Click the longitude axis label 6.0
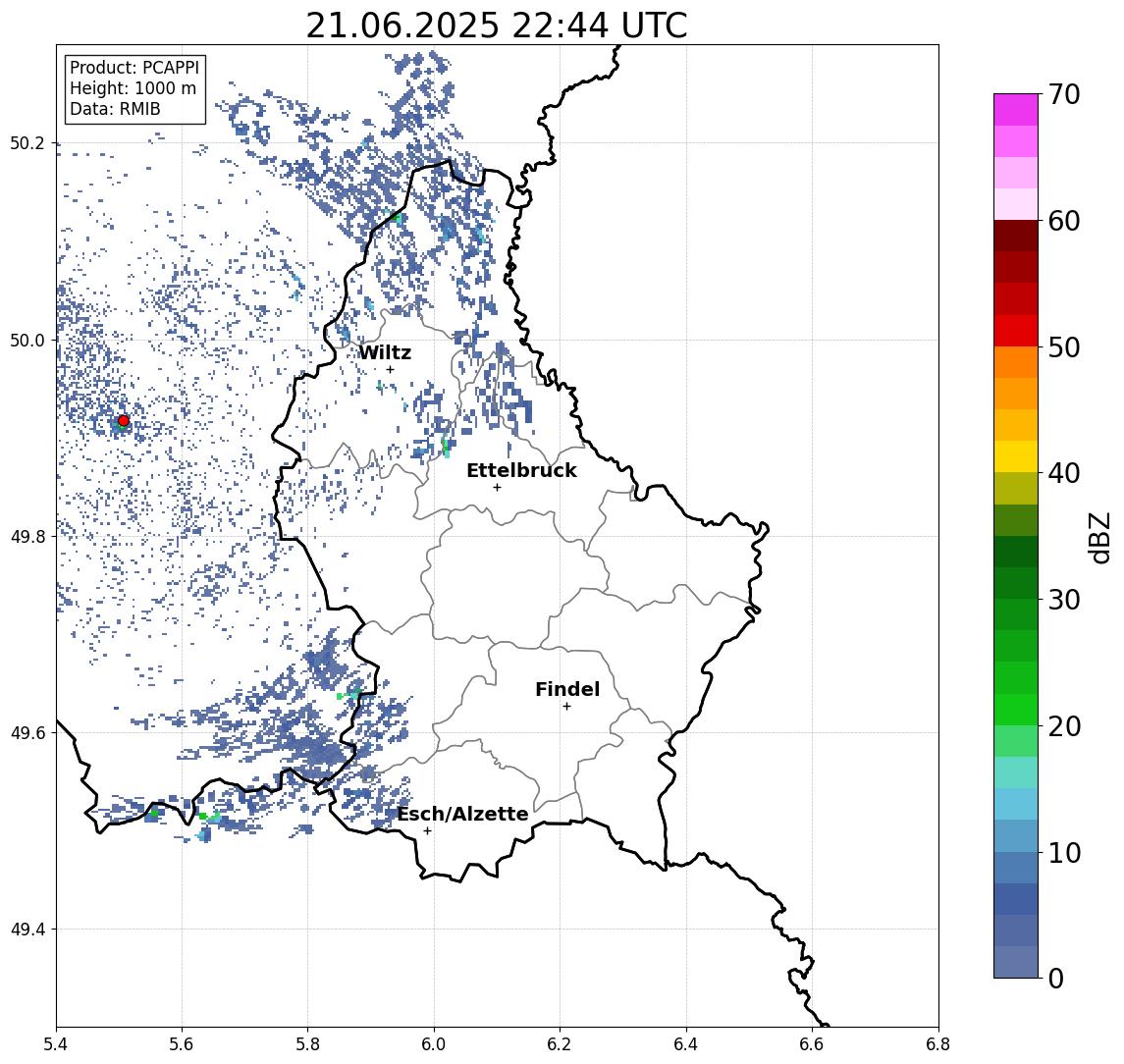This screenshot has height=1064, width=1124. tap(434, 1044)
